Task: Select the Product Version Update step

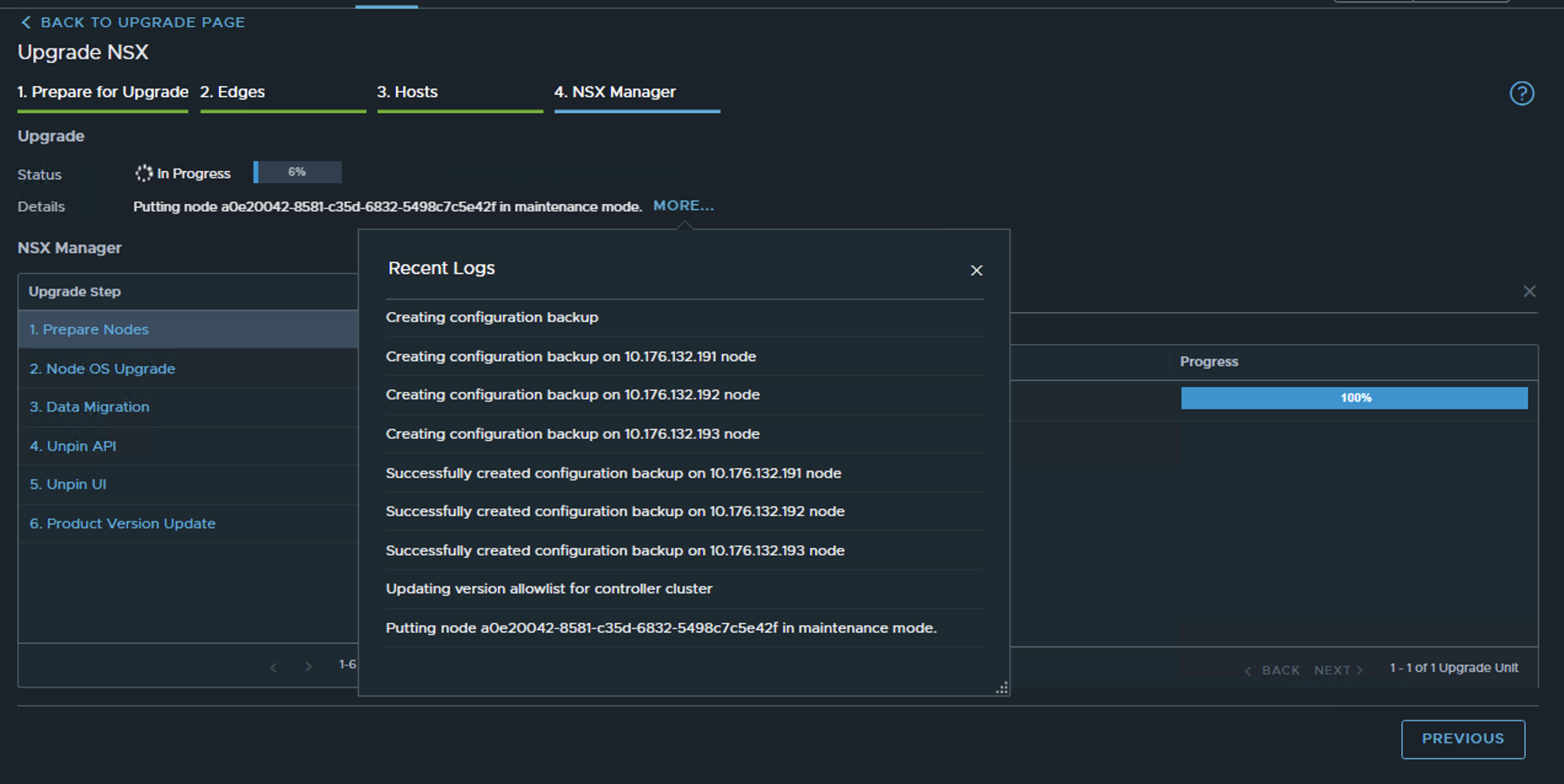Action: (122, 523)
